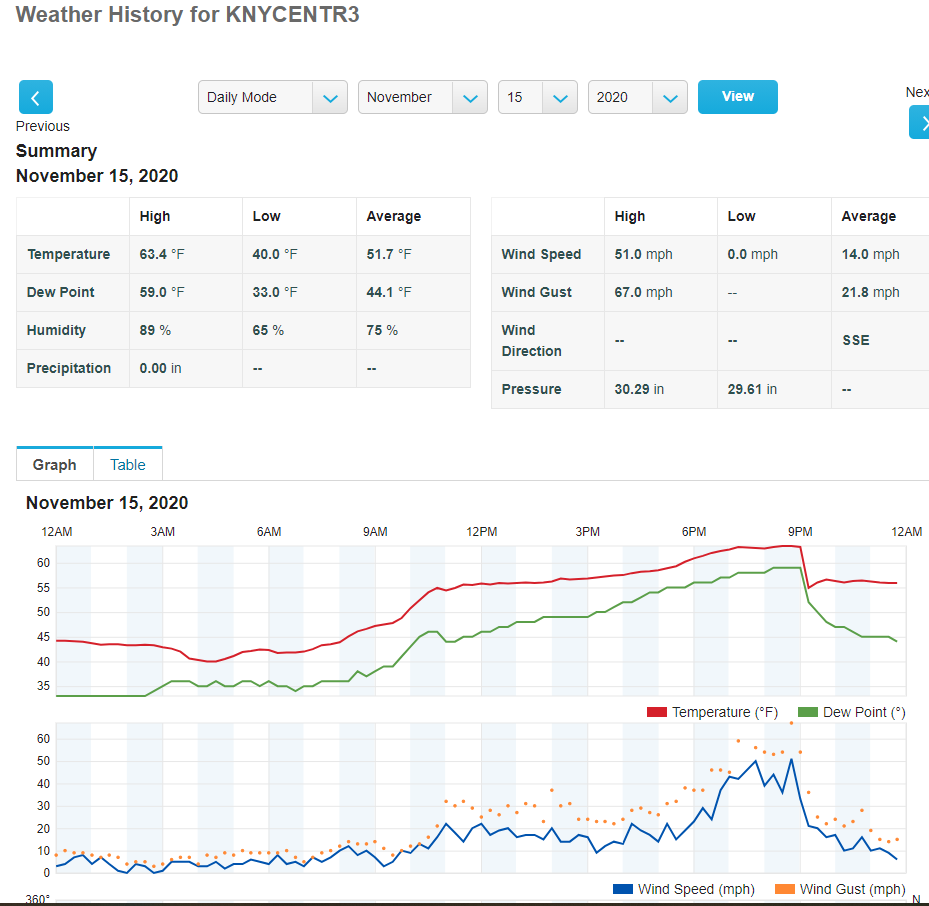Click the Wind Speed (mph) legend label
Image resolution: width=929 pixels, height=906 pixels.
coord(696,889)
